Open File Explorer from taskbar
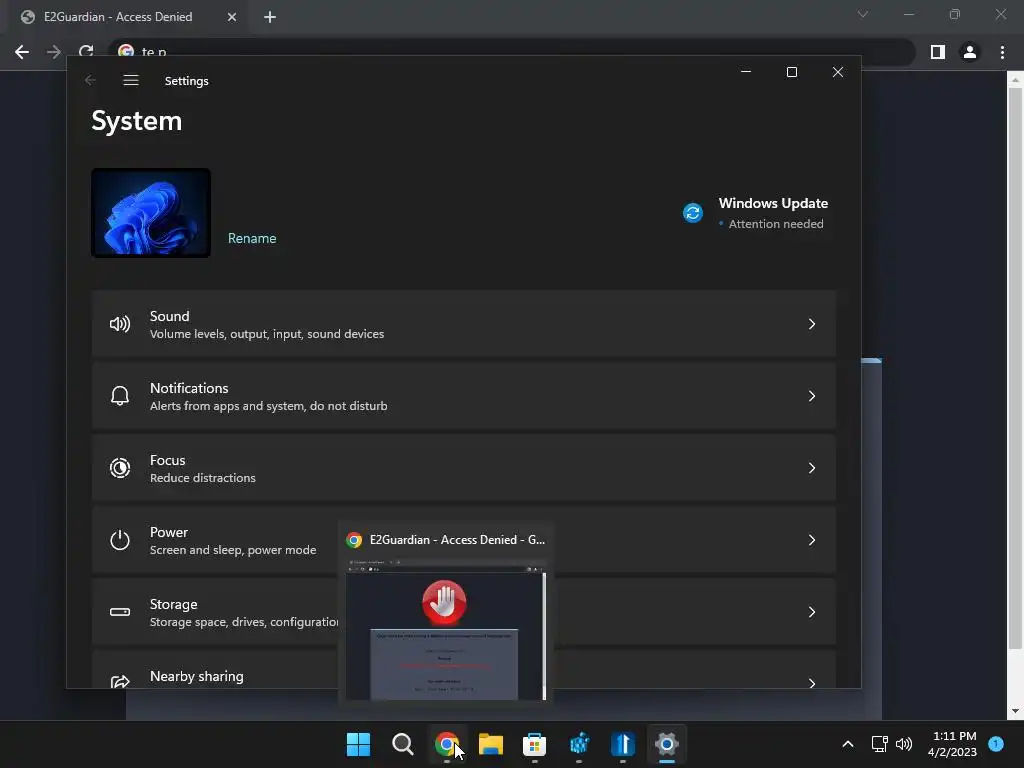1024x768 pixels. (490, 744)
